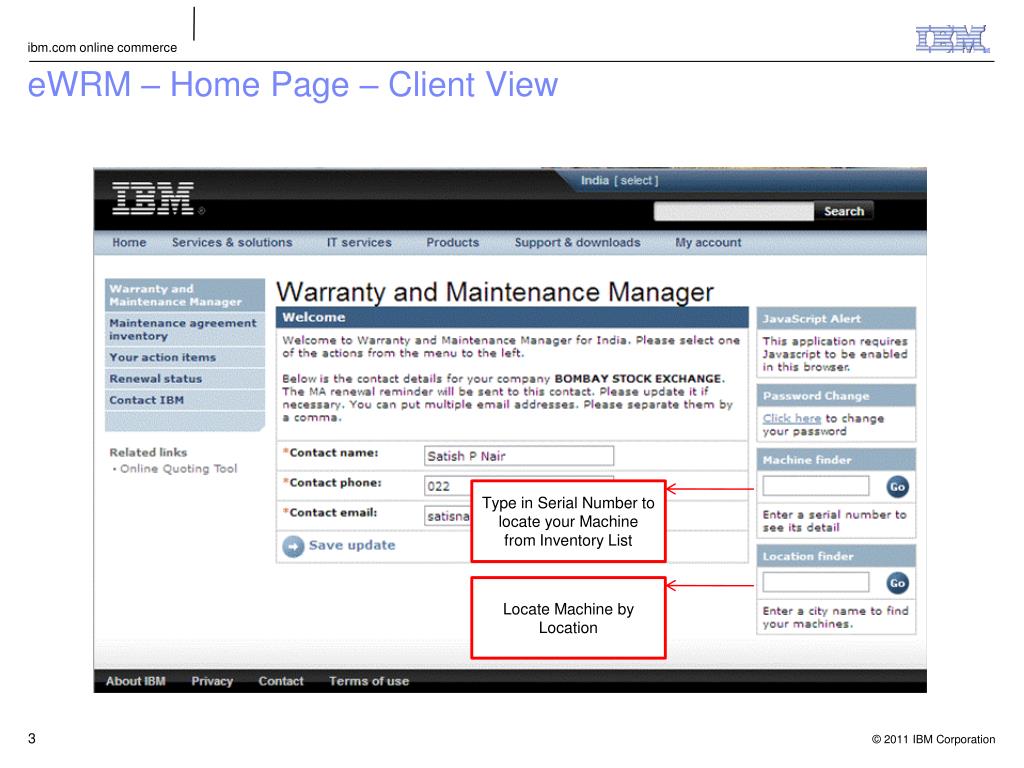Click the IBM logo at slide top right
The width and height of the screenshot is (1024, 768).
tap(952, 39)
